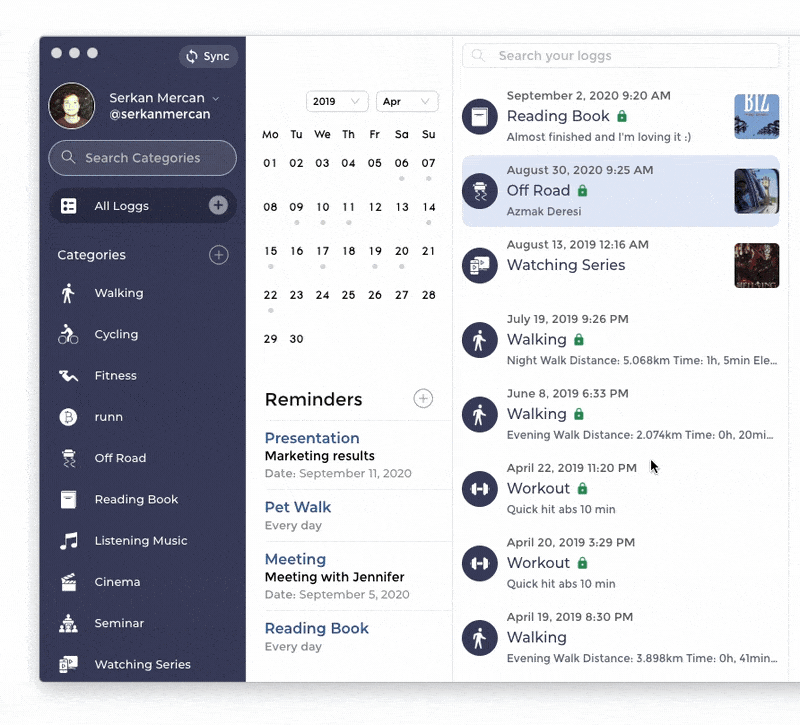The width and height of the screenshot is (800, 725).
Task: Select calendar day 30
Action: coord(296,339)
